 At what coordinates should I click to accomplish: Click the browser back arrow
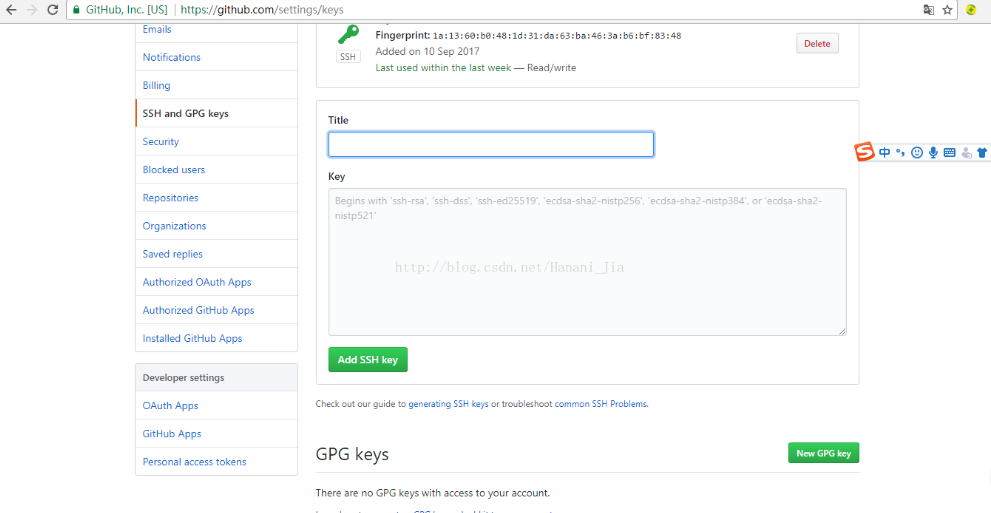[x=11, y=9]
